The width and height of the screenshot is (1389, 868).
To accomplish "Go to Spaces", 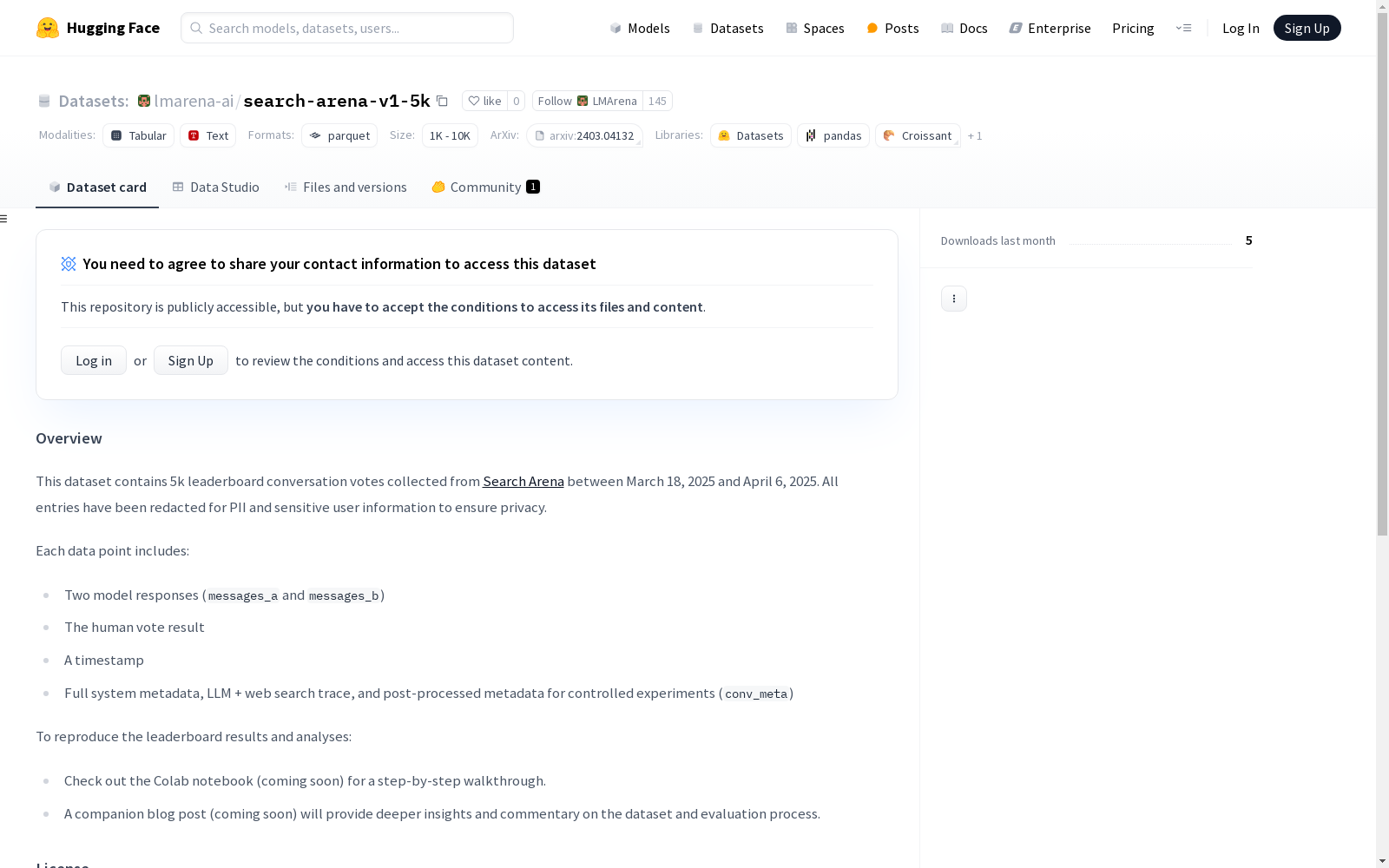I will point(815,28).
